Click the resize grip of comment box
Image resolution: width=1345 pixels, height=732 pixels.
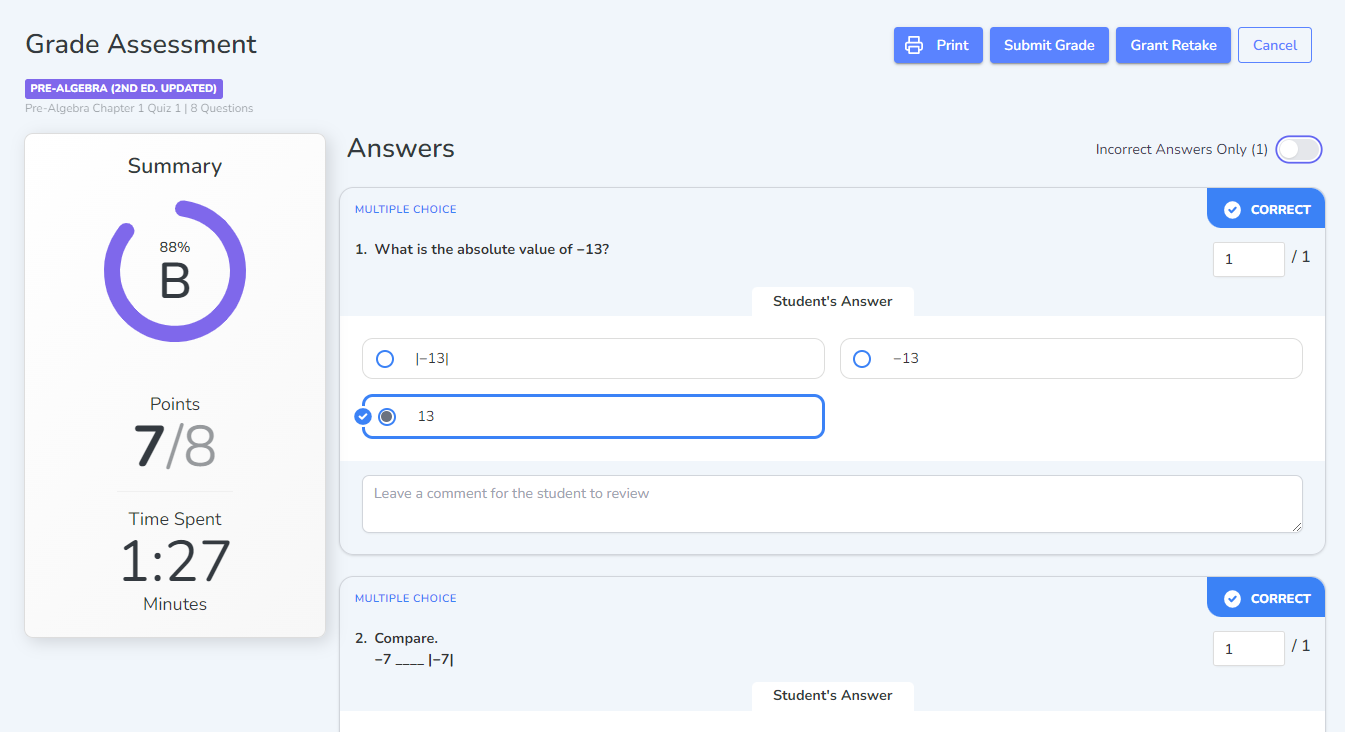(1296, 526)
